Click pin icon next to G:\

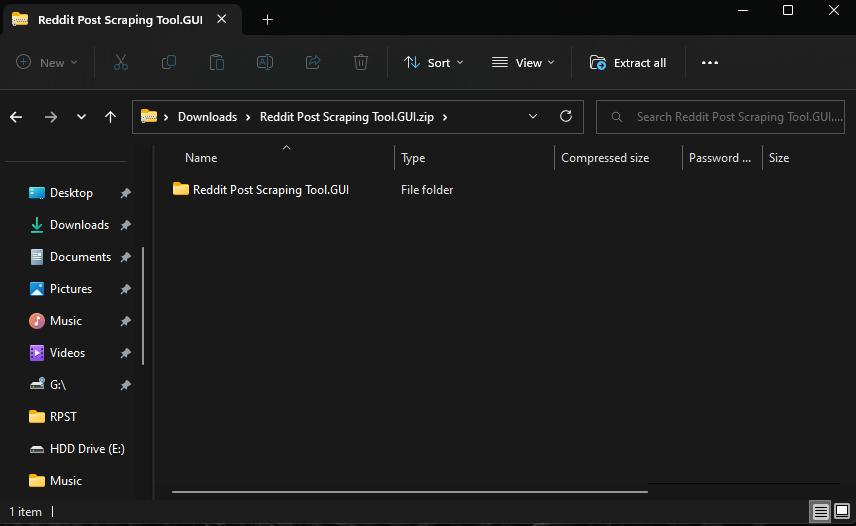[x=126, y=385]
